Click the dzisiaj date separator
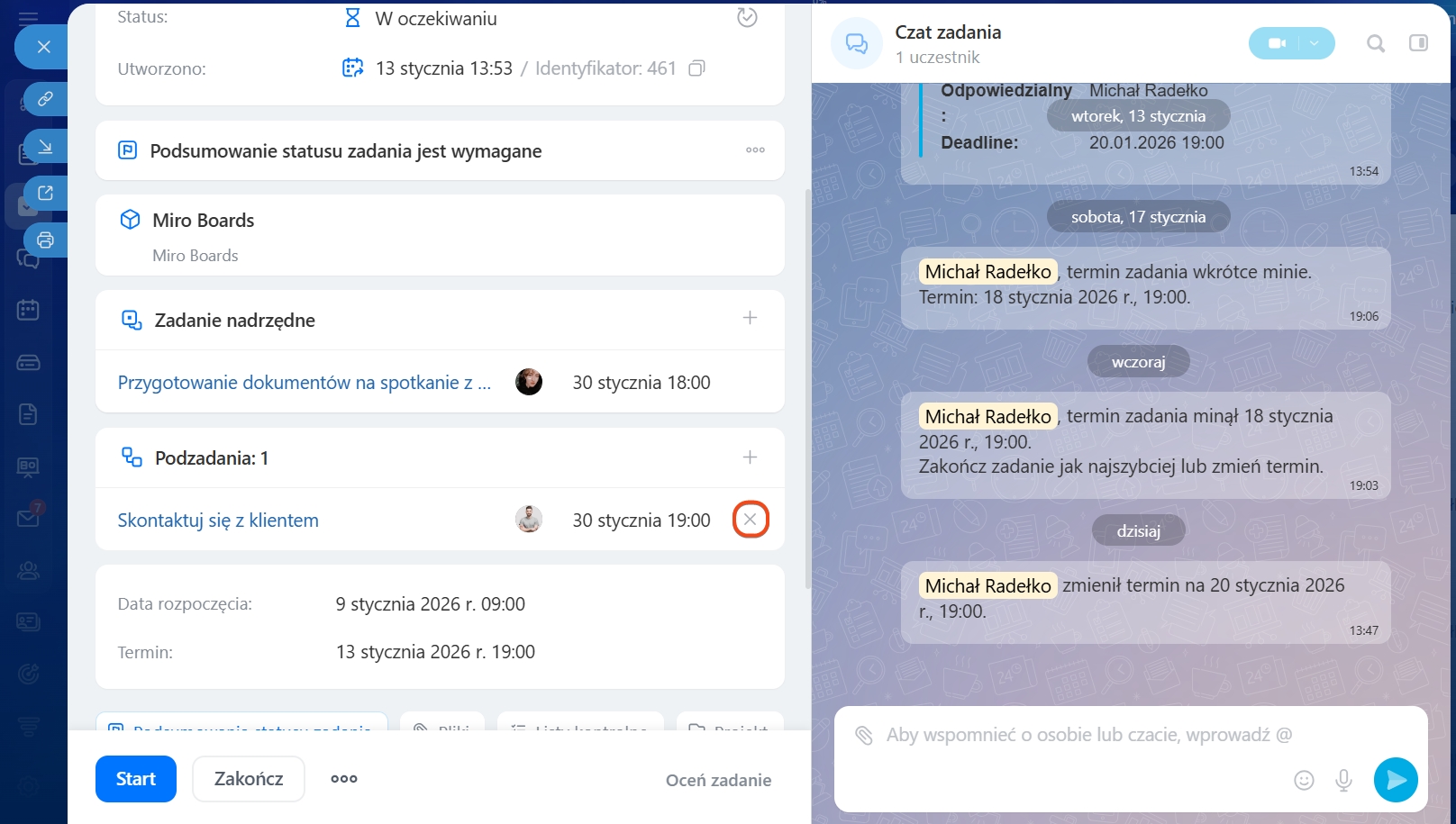This screenshot has height=824, width=1456. pyautogui.click(x=1138, y=531)
